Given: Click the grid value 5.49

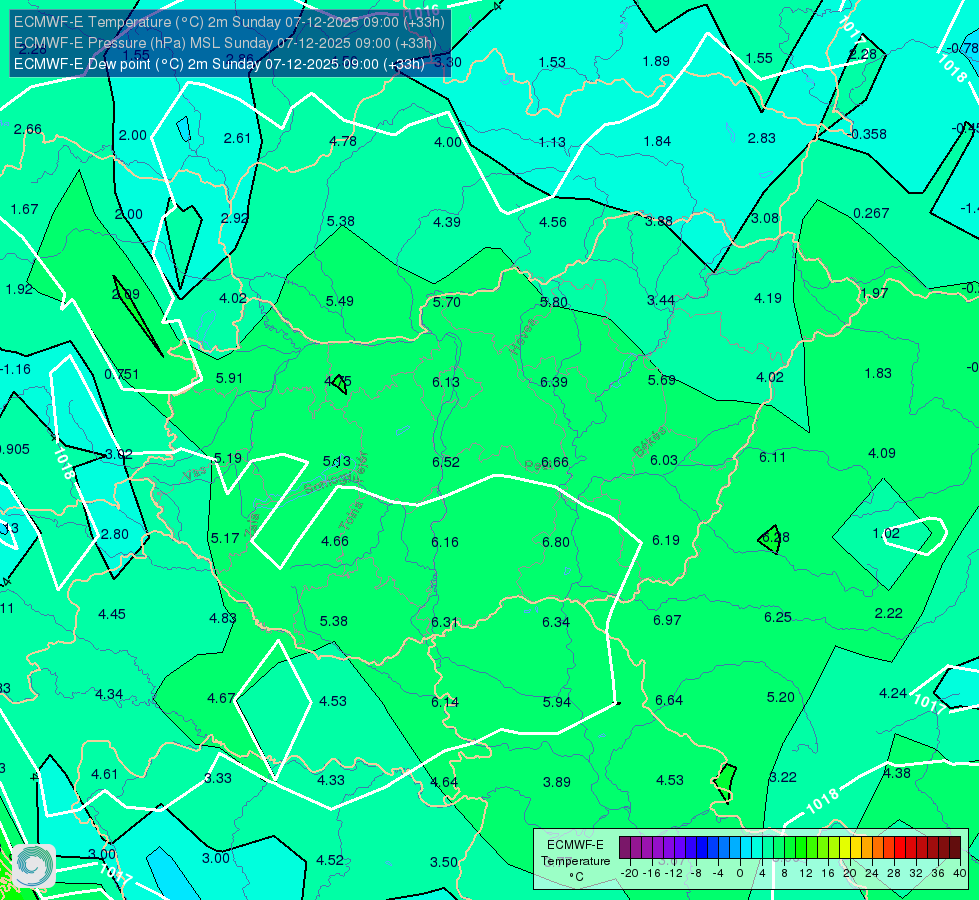Looking at the screenshot, I should pyautogui.click(x=340, y=302).
